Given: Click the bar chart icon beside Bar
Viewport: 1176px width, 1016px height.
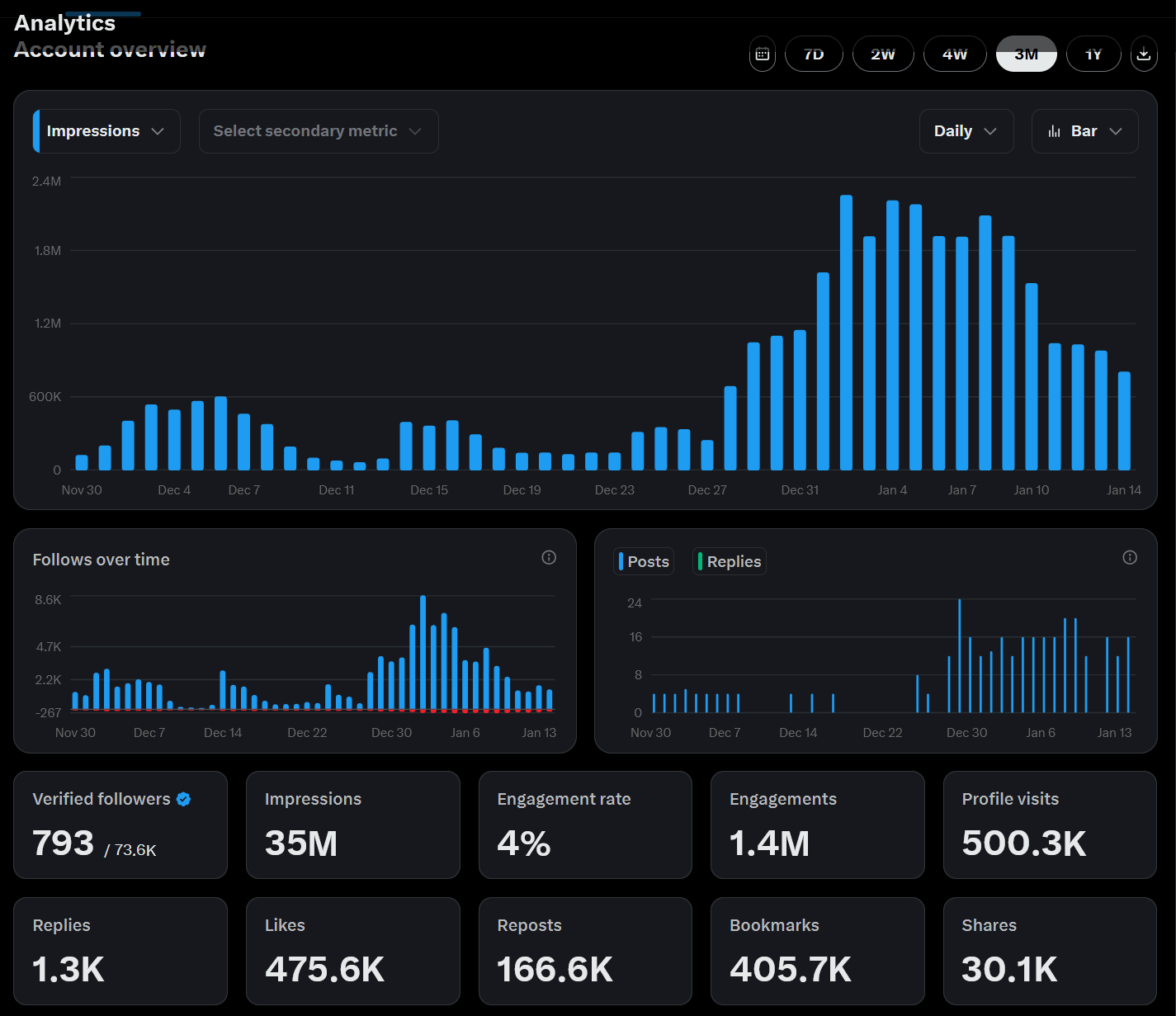Looking at the screenshot, I should 1054,131.
